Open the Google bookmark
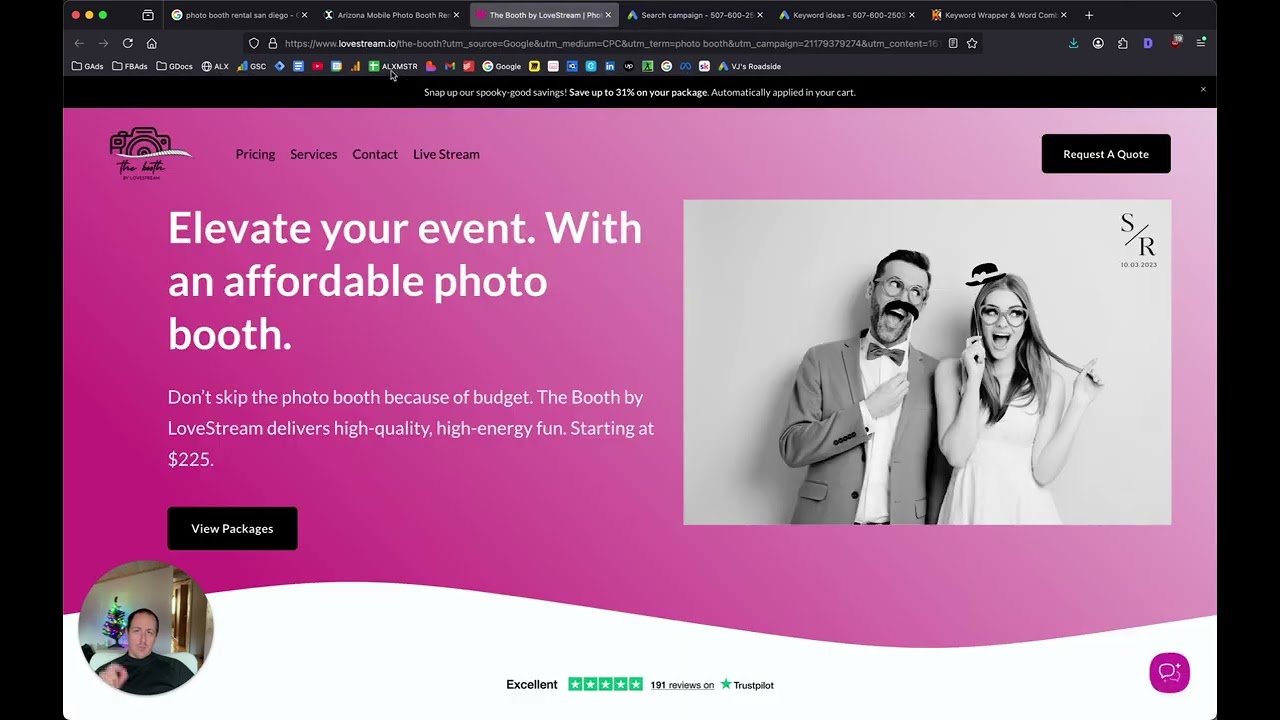This screenshot has height=720, width=1280. [x=502, y=66]
